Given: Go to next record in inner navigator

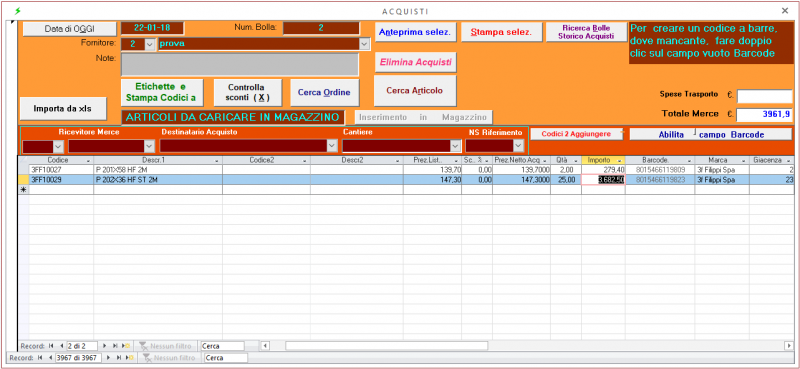Looking at the screenshot, I should click(x=105, y=346).
